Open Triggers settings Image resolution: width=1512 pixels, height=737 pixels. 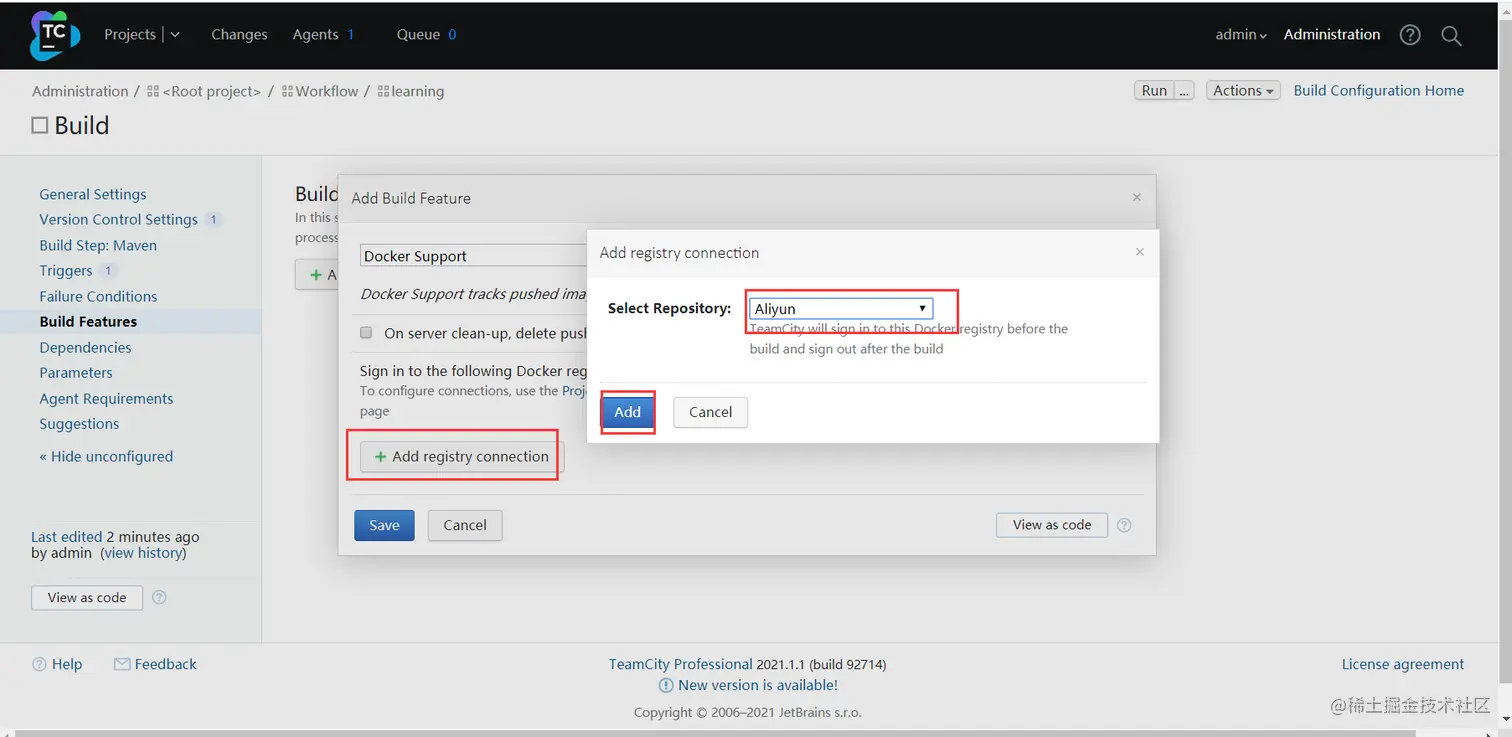[66, 270]
